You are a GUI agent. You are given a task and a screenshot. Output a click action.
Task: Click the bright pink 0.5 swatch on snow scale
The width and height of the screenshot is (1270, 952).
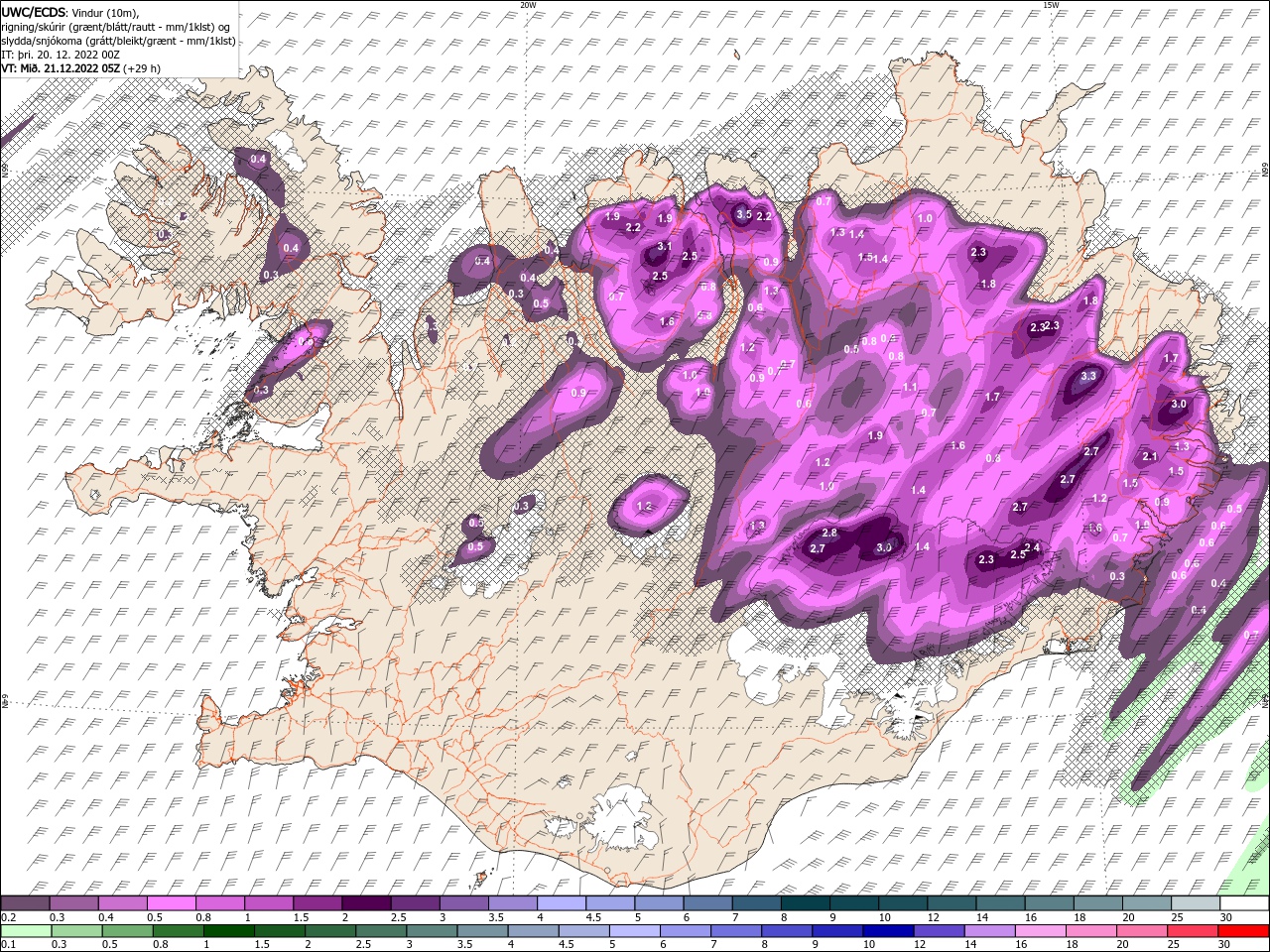coord(171,903)
